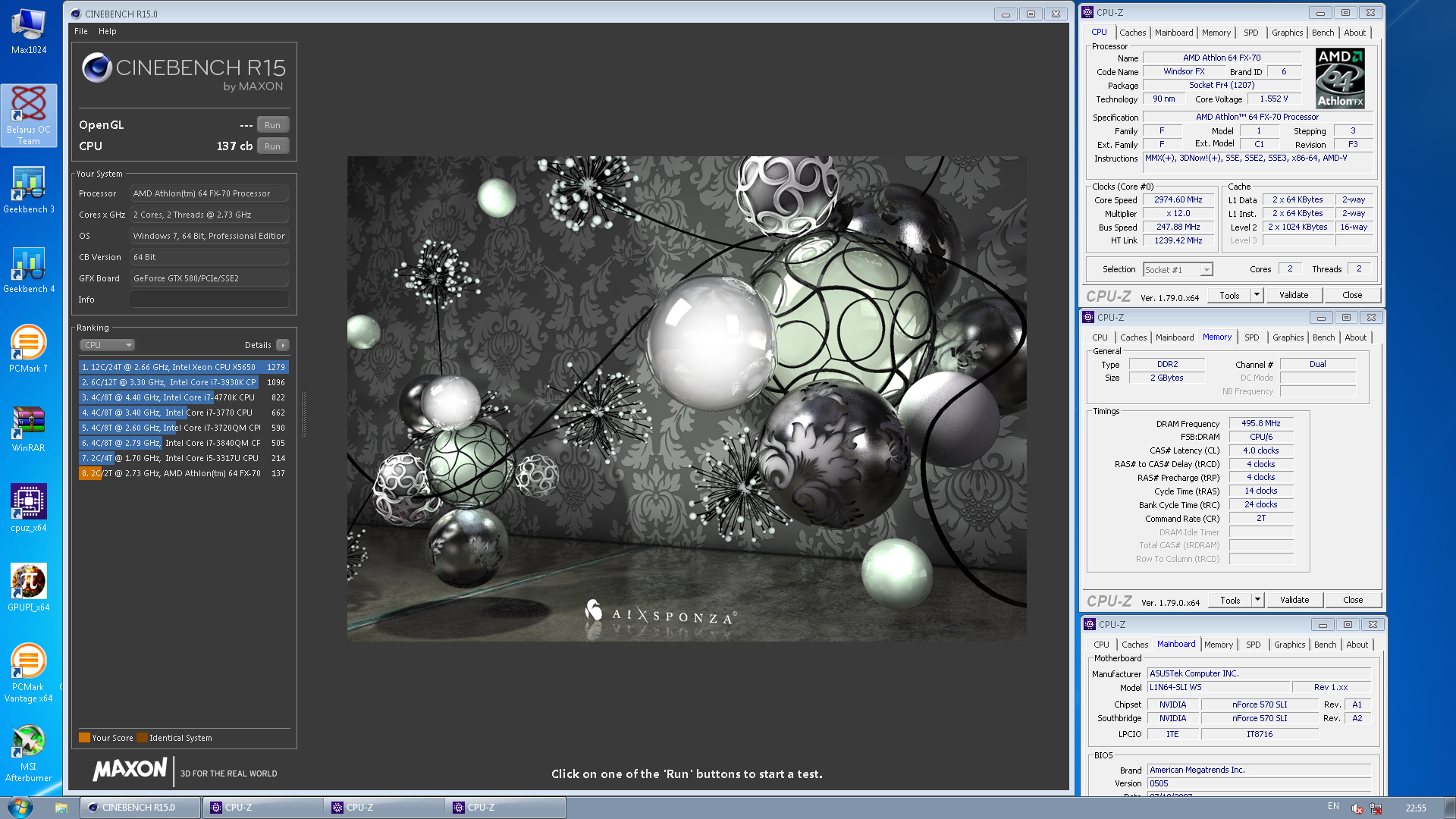The width and height of the screenshot is (1456, 819).
Task: Click the taskbar clock showing 22:55
Action: click(1415, 808)
